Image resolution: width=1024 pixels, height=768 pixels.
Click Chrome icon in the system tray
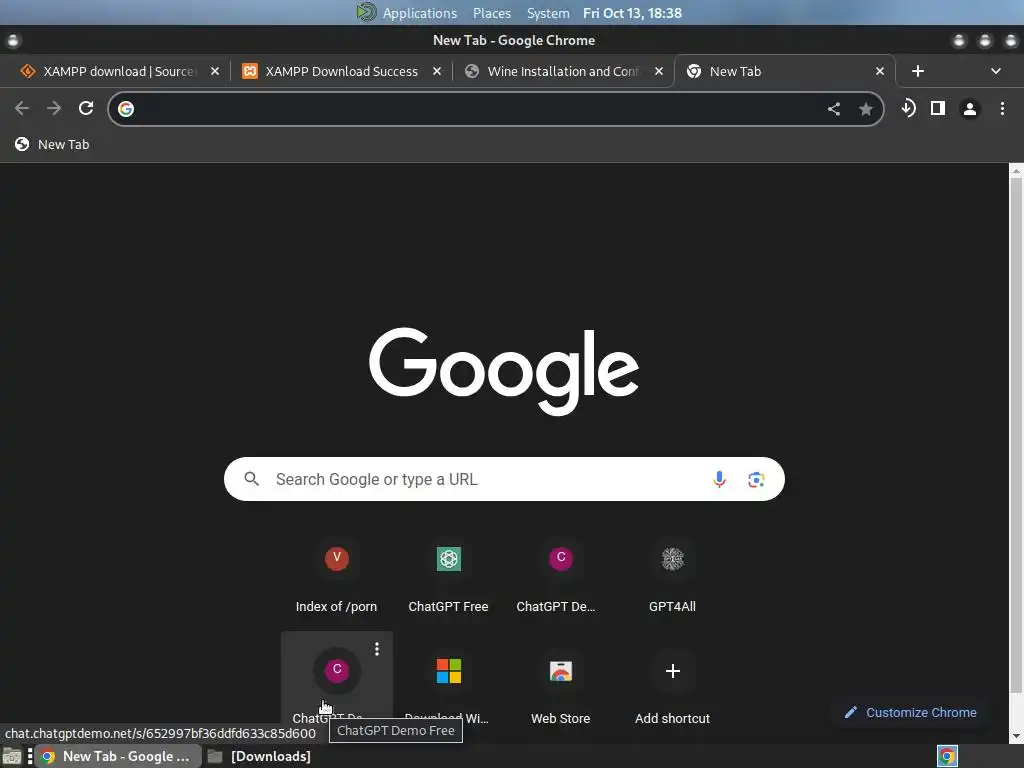pos(947,756)
